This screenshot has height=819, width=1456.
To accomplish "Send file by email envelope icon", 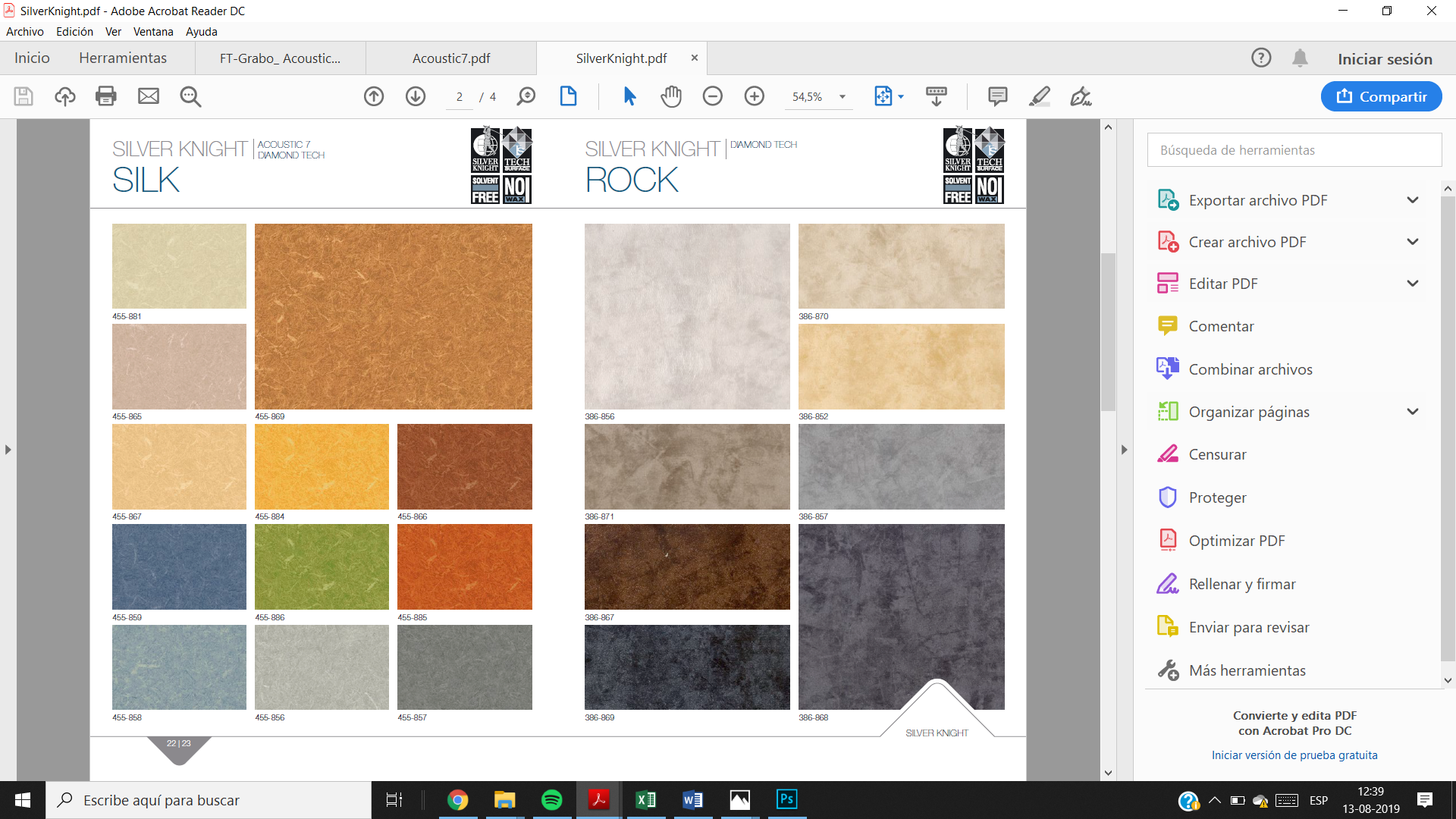I will click(149, 96).
